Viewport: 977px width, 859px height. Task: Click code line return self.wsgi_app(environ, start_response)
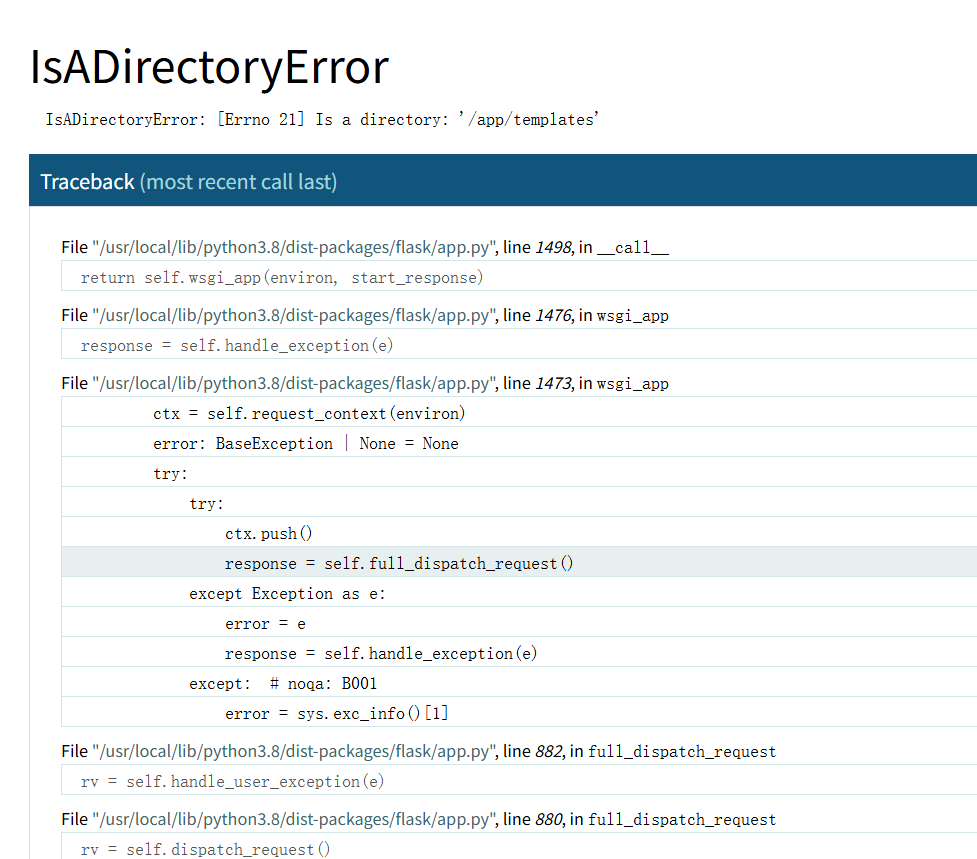pos(282,277)
